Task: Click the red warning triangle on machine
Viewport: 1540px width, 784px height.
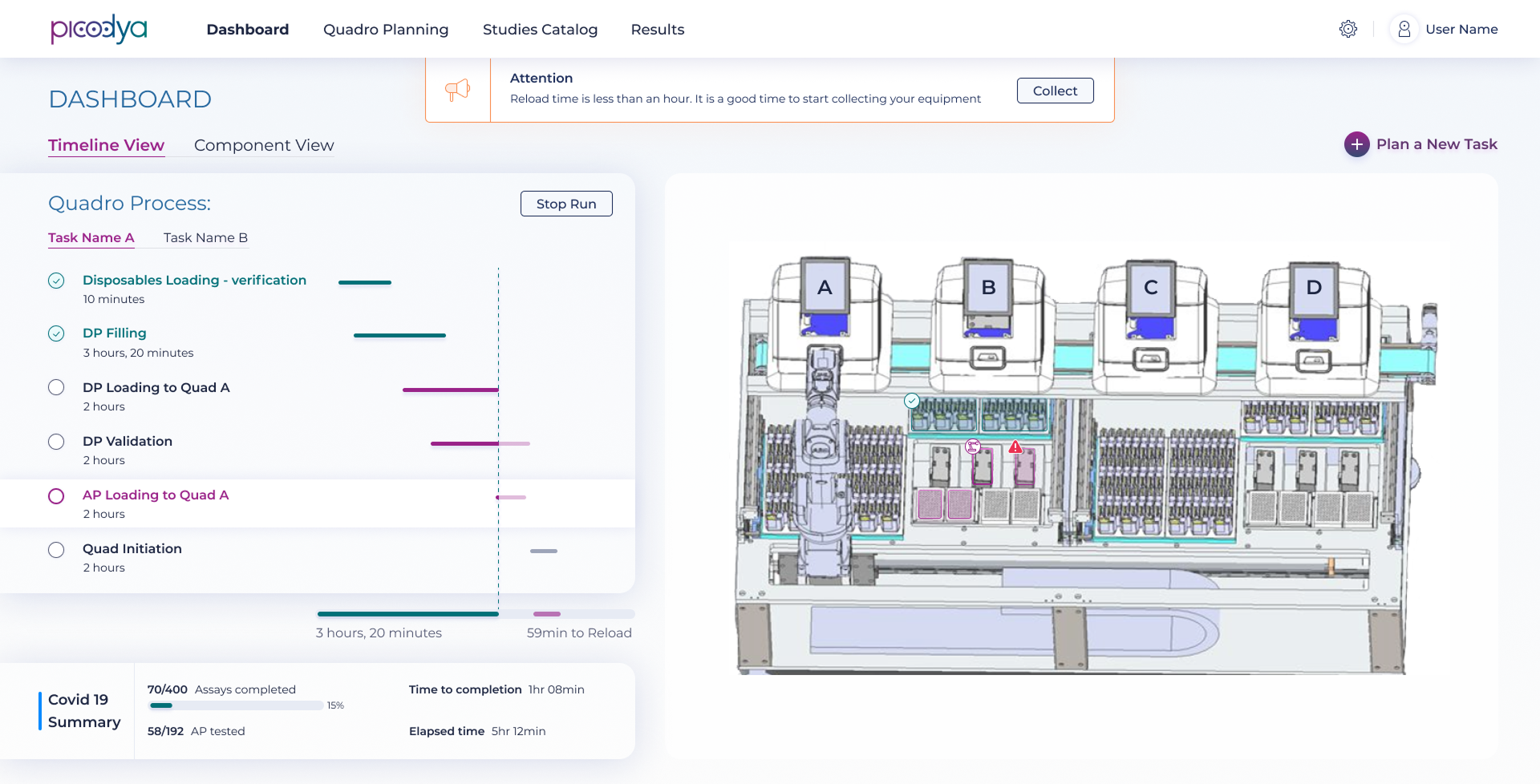Action: [x=1015, y=447]
